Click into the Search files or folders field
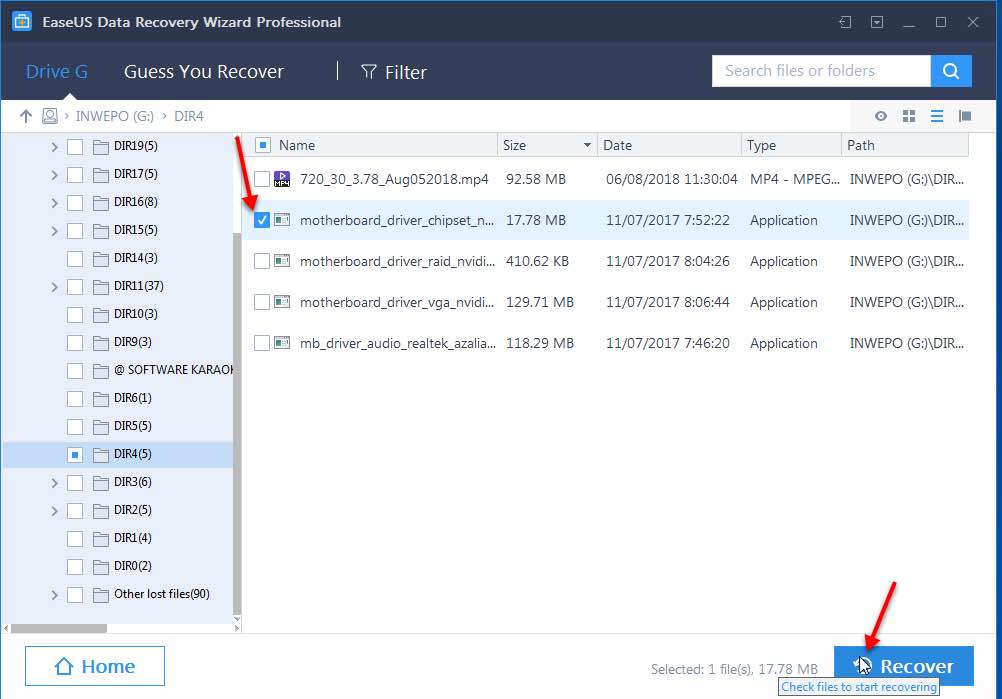 point(820,71)
